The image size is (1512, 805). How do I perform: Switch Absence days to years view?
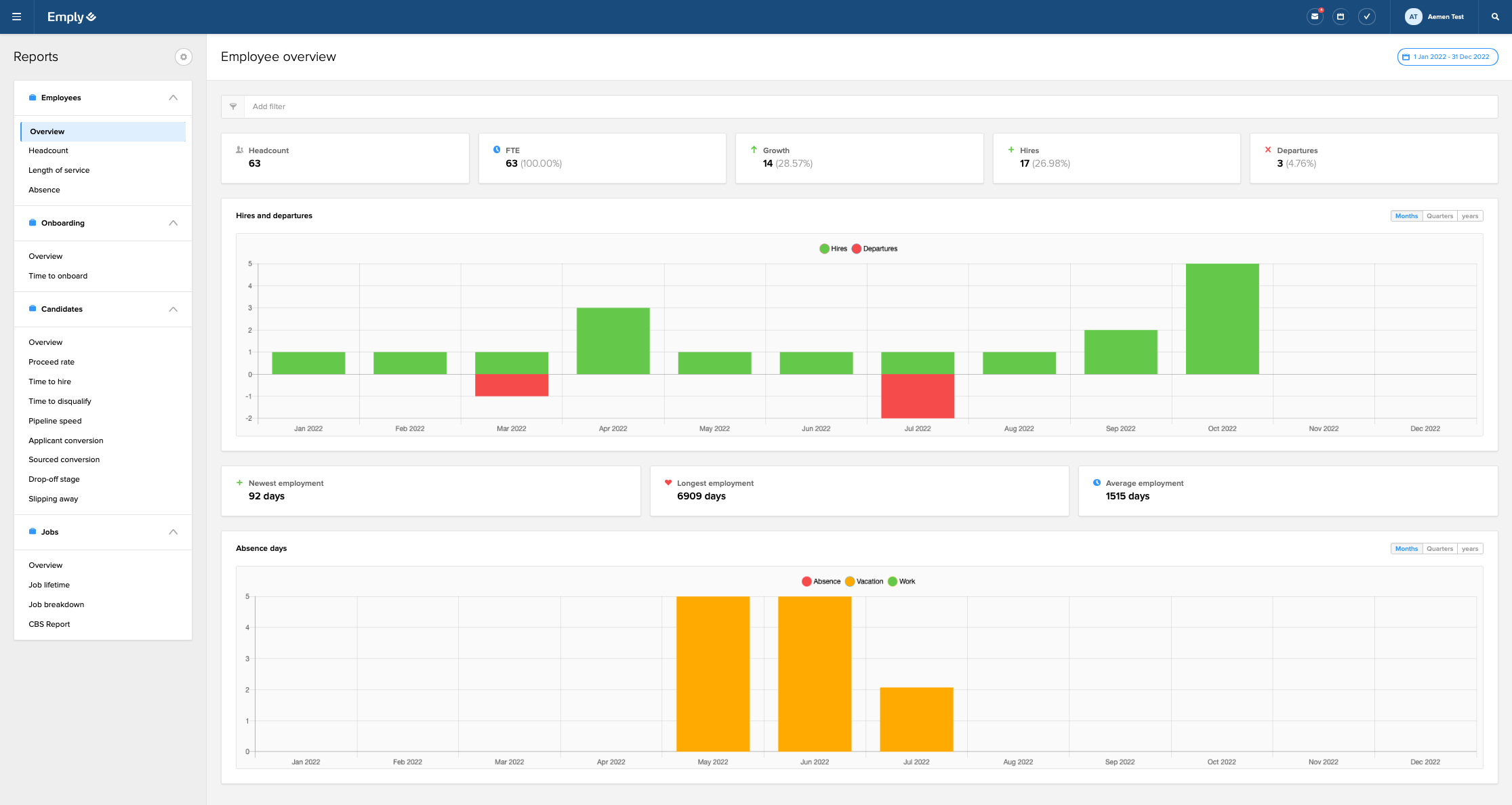[1470, 548]
